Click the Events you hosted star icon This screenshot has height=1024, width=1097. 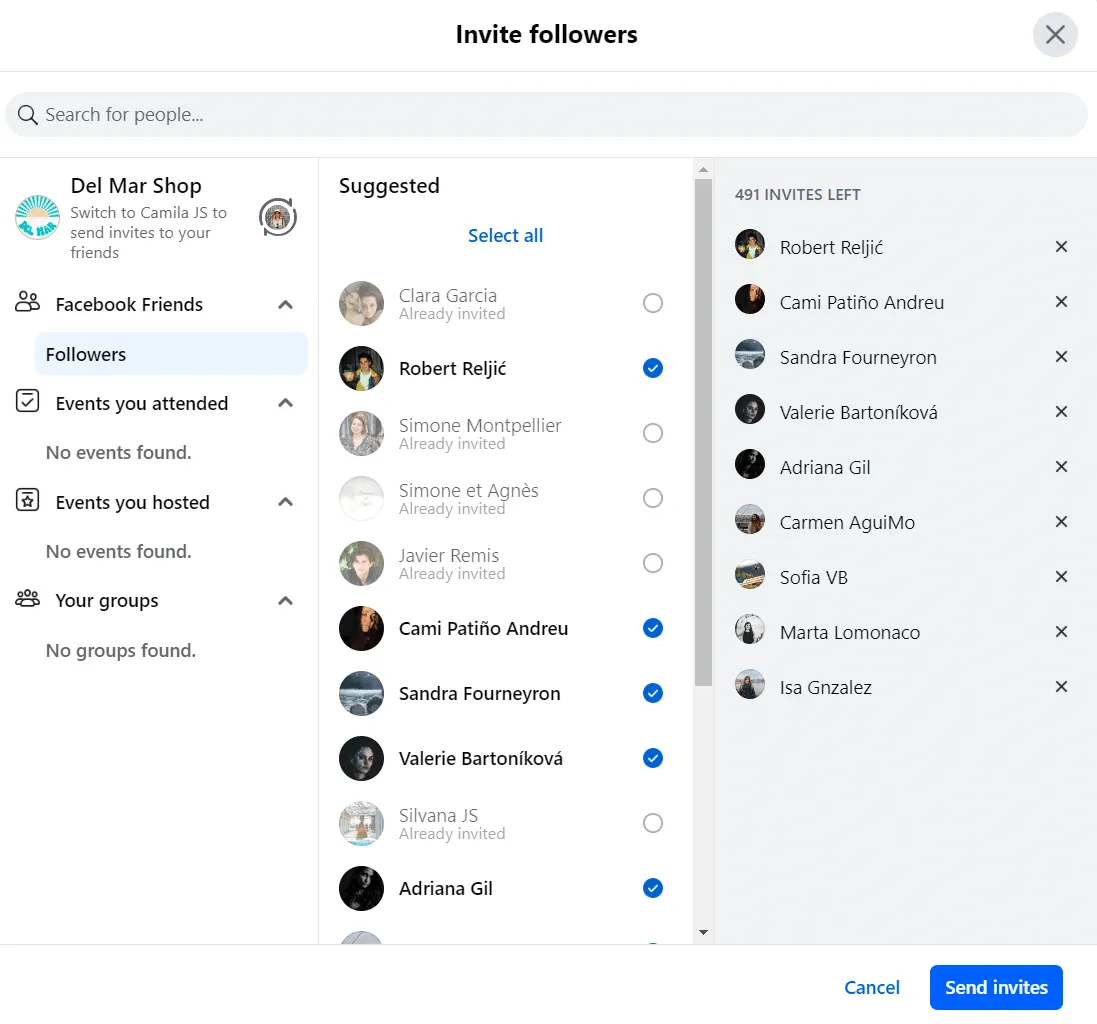click(28, 502)
